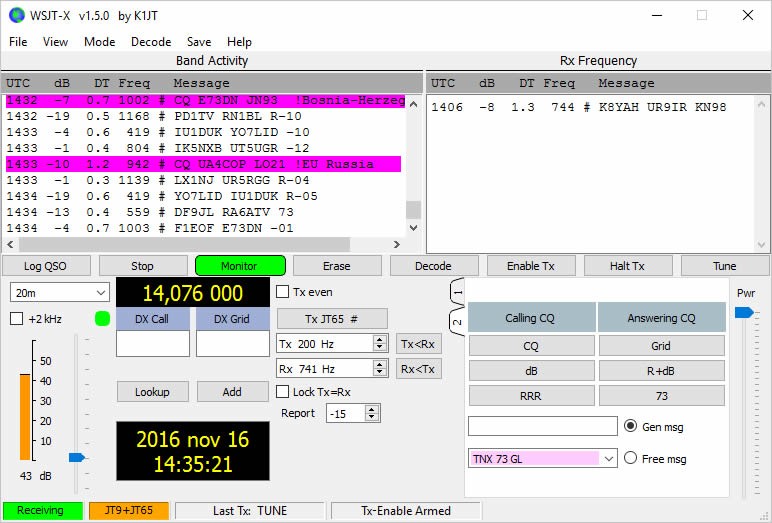The image size is (772, 523).
Task: Click the RRR message button
Action: (531, 396)
